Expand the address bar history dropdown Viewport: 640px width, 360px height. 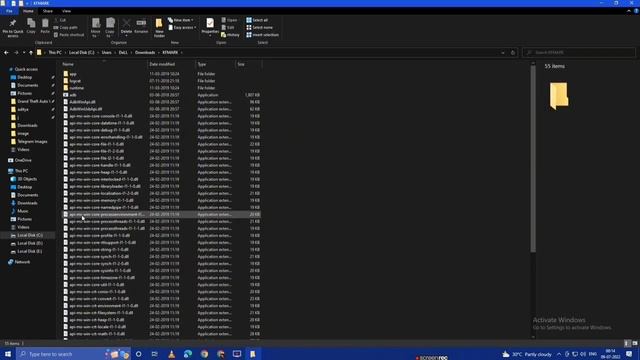(503, 53)
